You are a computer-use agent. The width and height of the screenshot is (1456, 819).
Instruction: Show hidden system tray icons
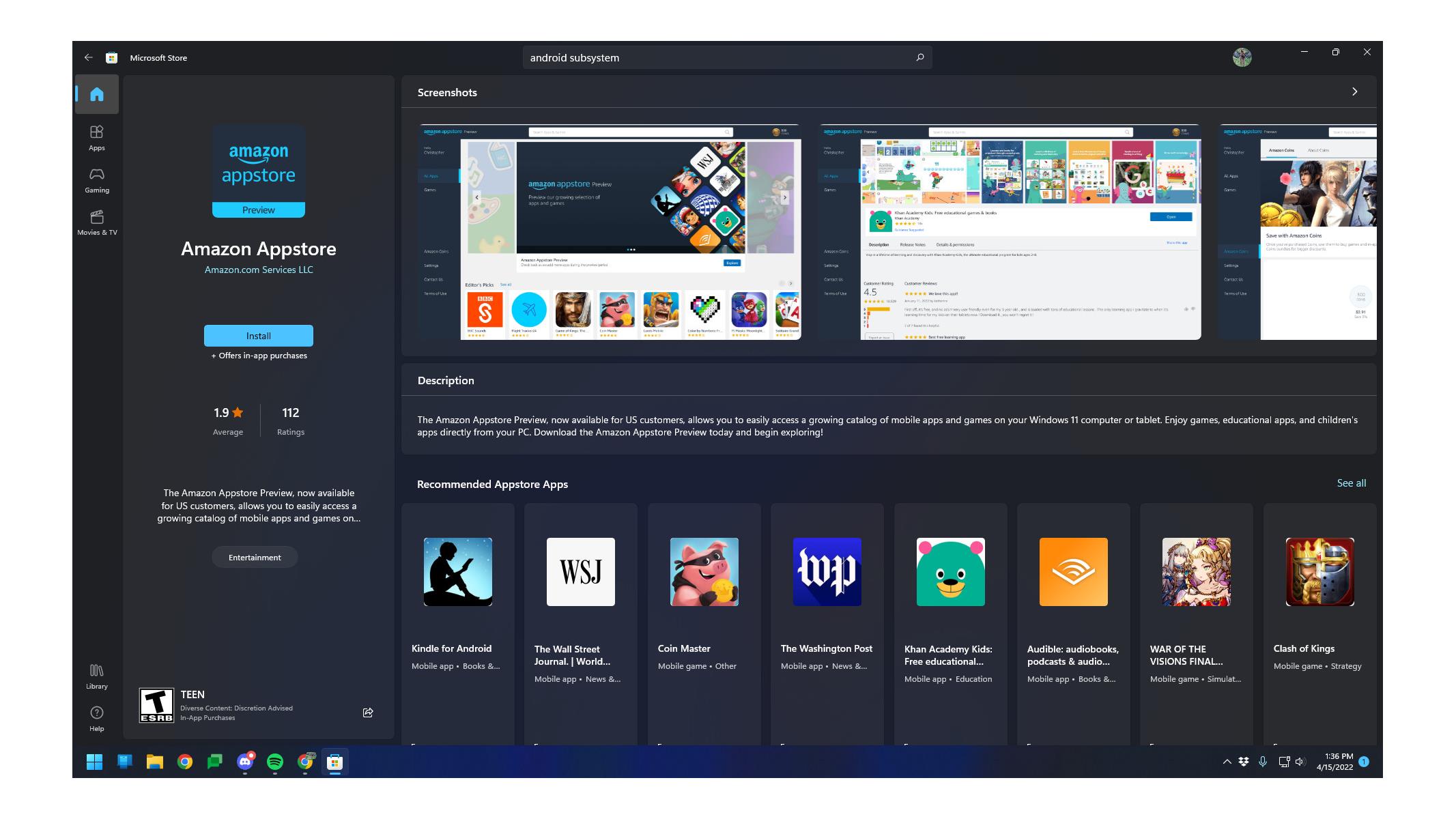pyautogui.click(x=1227, y=762)
